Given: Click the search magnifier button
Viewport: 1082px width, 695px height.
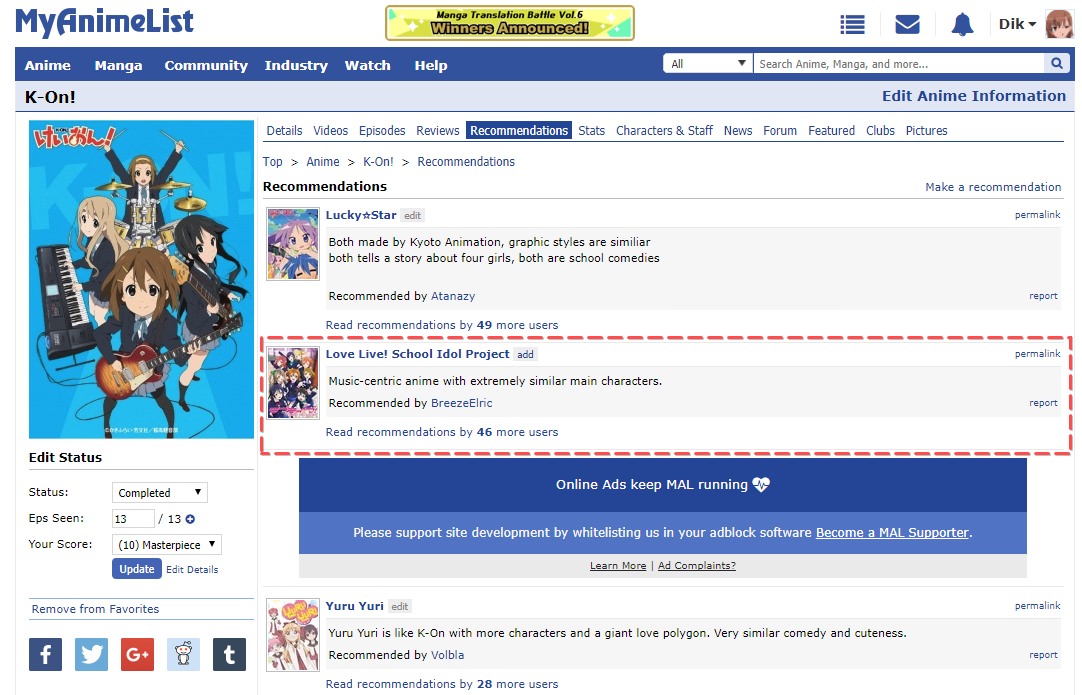Looking at the screenshot, I should [1056, 64].
